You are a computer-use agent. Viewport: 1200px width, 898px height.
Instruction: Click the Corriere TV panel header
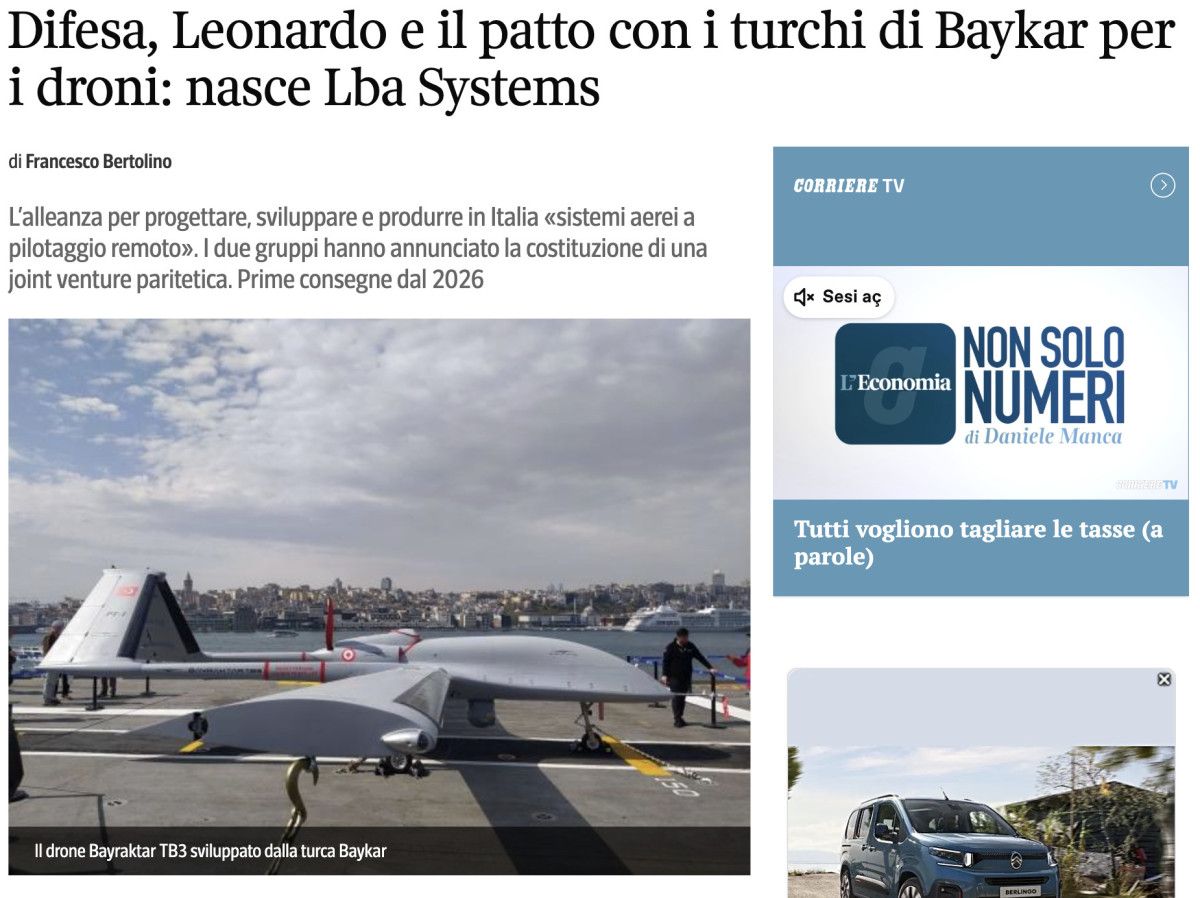click(980, 206)
